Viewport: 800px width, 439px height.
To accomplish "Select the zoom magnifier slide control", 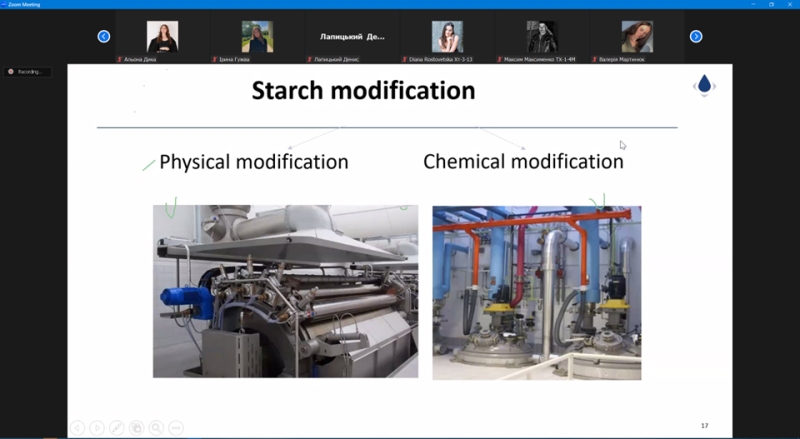I will (156, 428).
